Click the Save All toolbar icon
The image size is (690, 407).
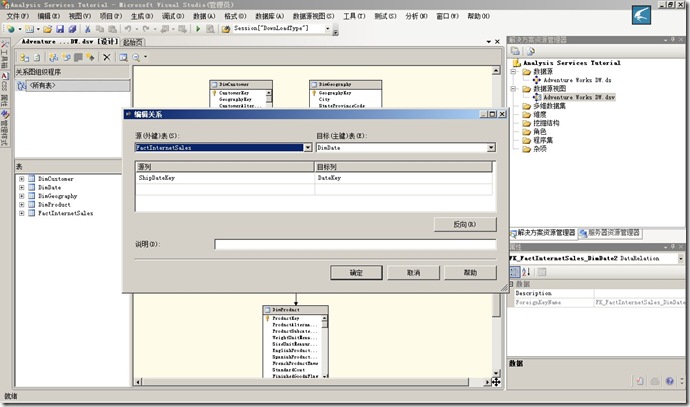[72, 29]
